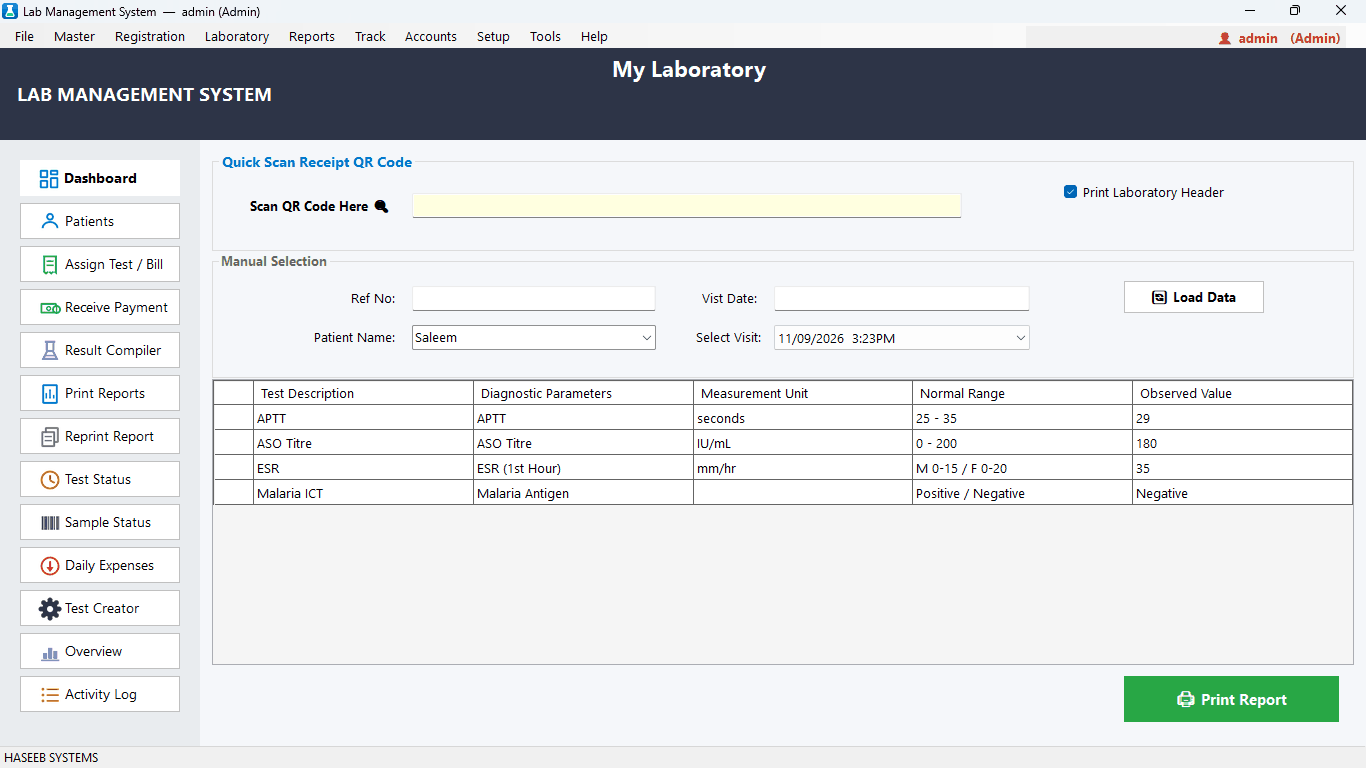Open the Track menu

coord(370,37)
